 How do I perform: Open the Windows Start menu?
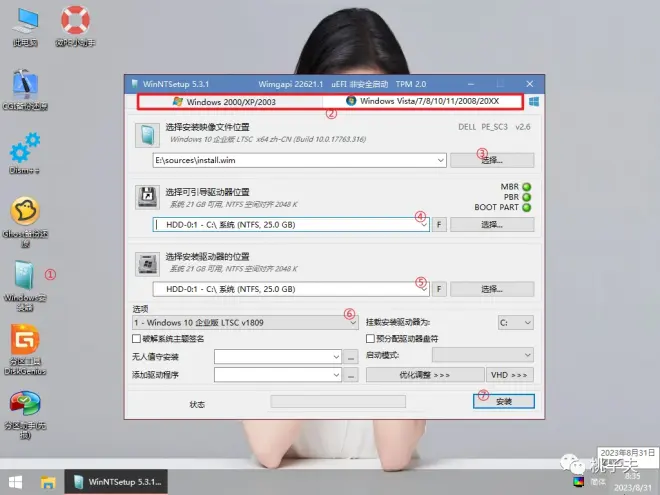(16, 482)
